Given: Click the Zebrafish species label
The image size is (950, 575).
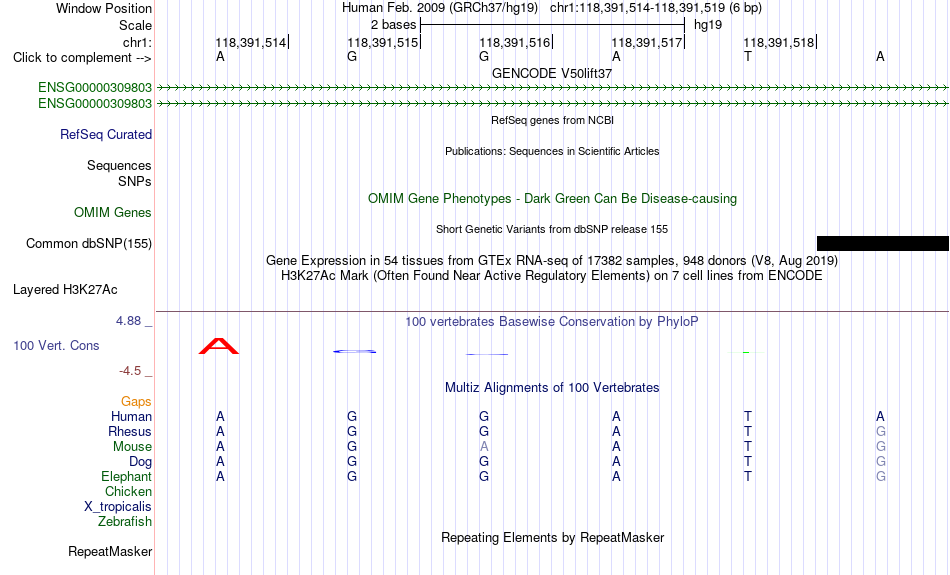Looking at the screenshot, I should (125, 522).
